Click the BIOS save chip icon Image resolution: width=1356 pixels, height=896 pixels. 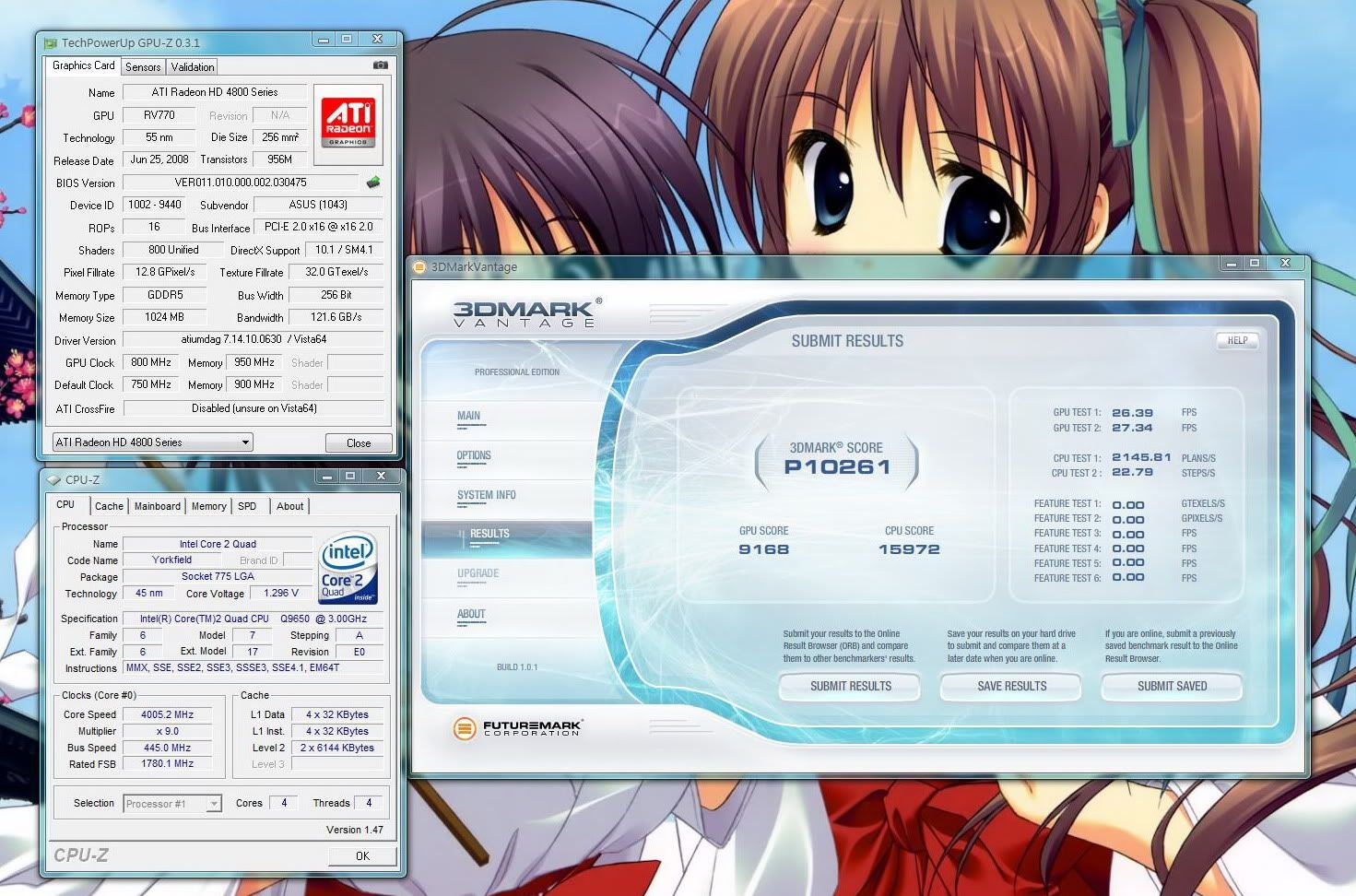(x=373, y=182)
